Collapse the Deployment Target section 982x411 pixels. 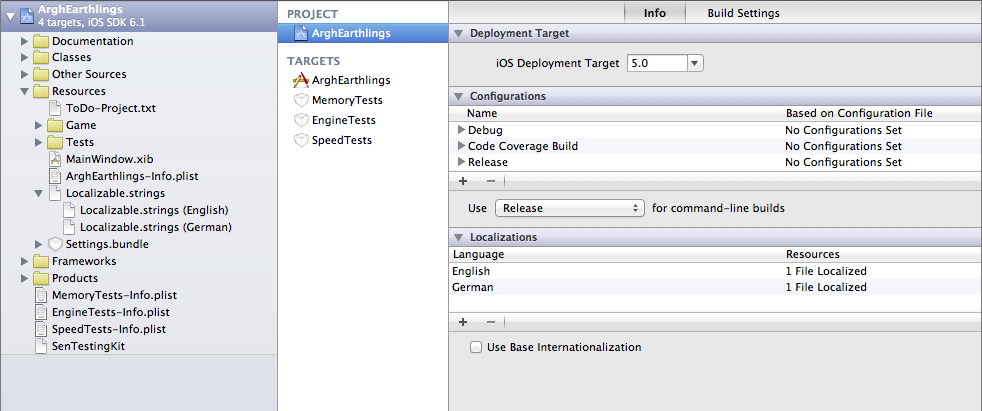tap(458, 33)
